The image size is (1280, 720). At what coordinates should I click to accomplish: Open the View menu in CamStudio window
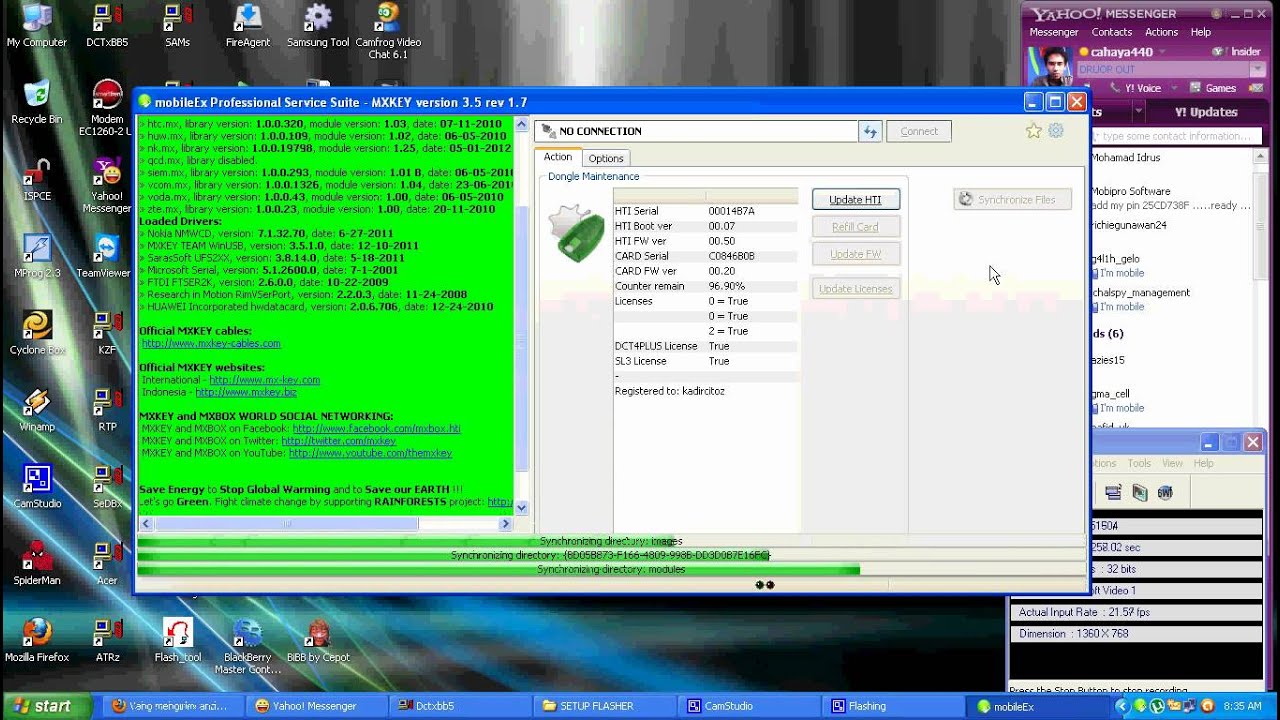1172,463
